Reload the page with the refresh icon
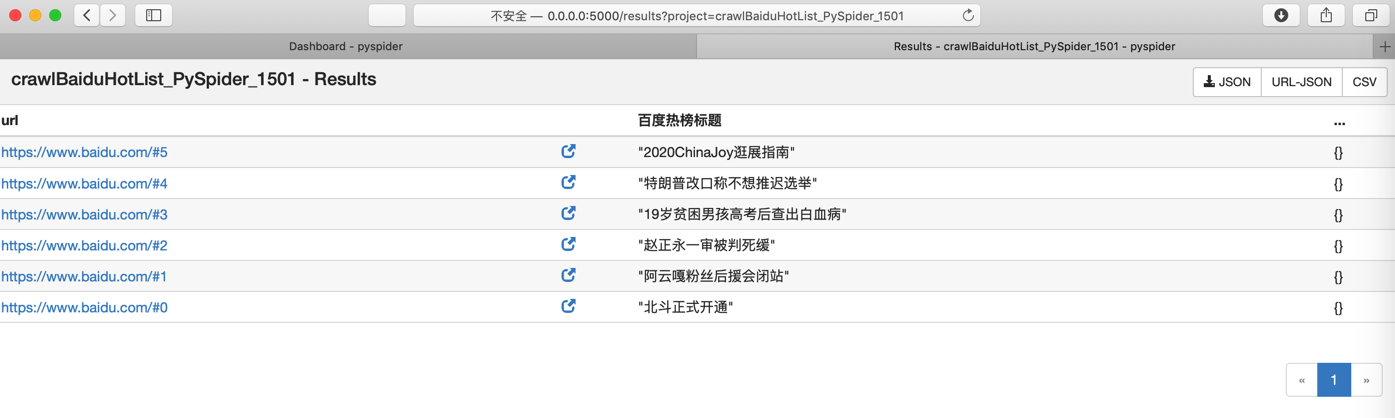Screen dimensions: 1395x418 (968, 15)
